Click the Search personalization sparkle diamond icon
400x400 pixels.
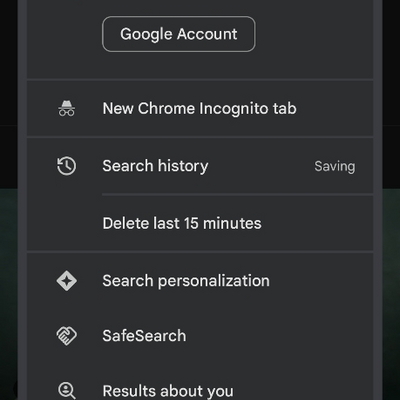[67, 281]
